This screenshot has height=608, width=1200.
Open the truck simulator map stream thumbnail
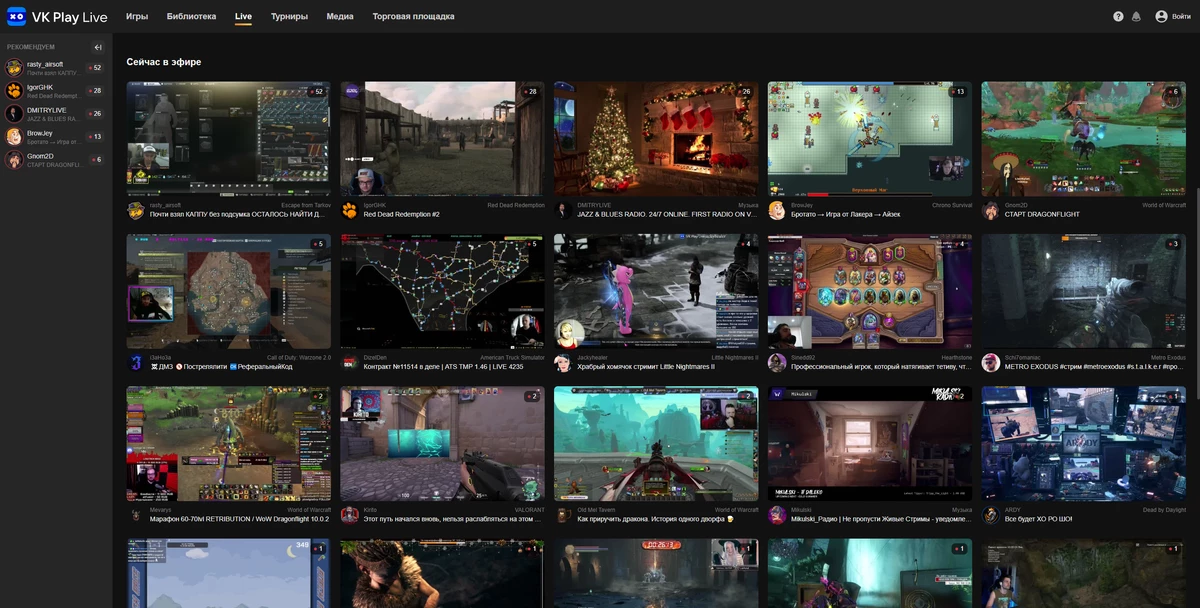point(442,291)
